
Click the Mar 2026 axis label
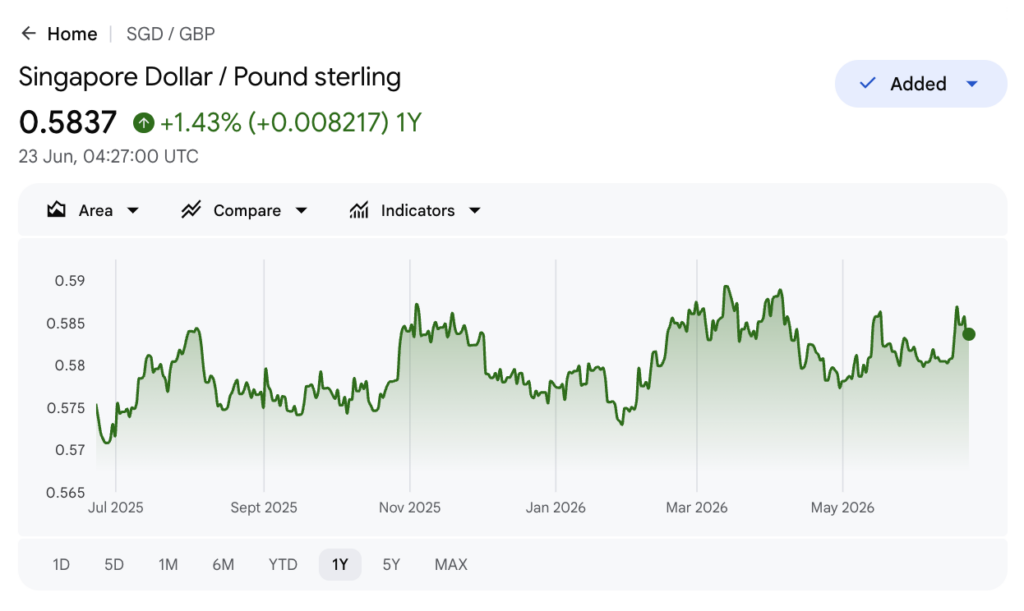coord(697,508)
